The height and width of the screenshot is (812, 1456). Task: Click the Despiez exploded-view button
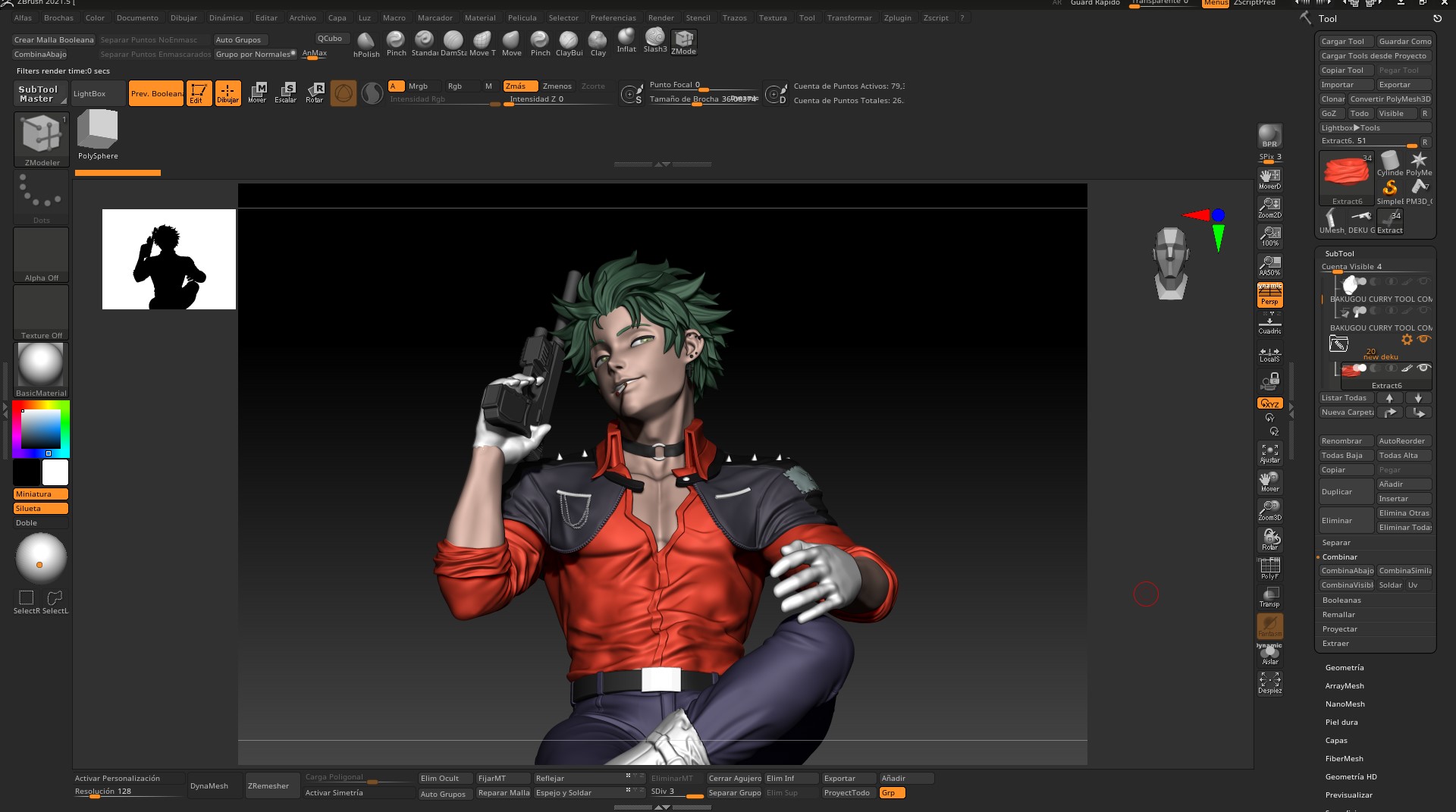(1269, 683)
